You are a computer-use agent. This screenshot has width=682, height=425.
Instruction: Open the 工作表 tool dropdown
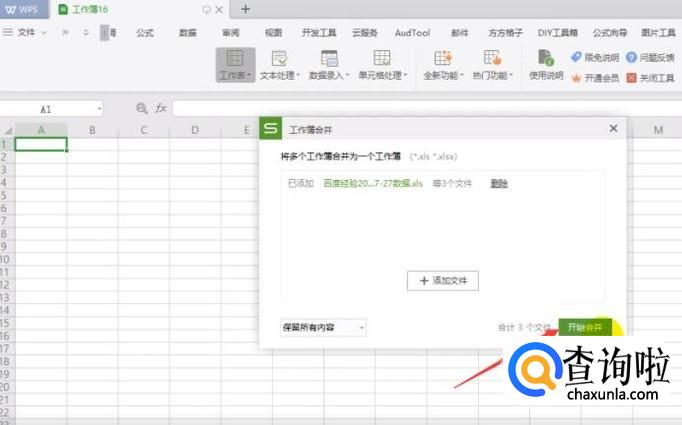(235, 65)
